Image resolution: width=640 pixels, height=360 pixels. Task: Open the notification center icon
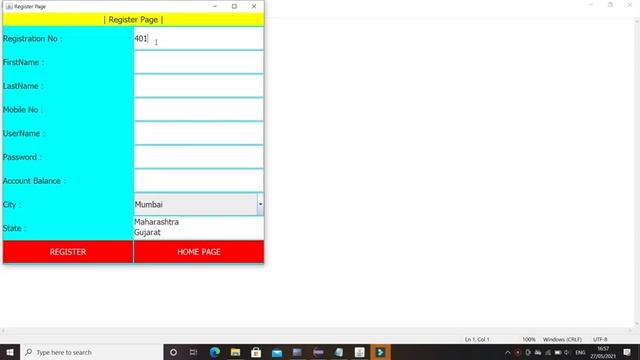pyautogui.click(x=627, y=353)
